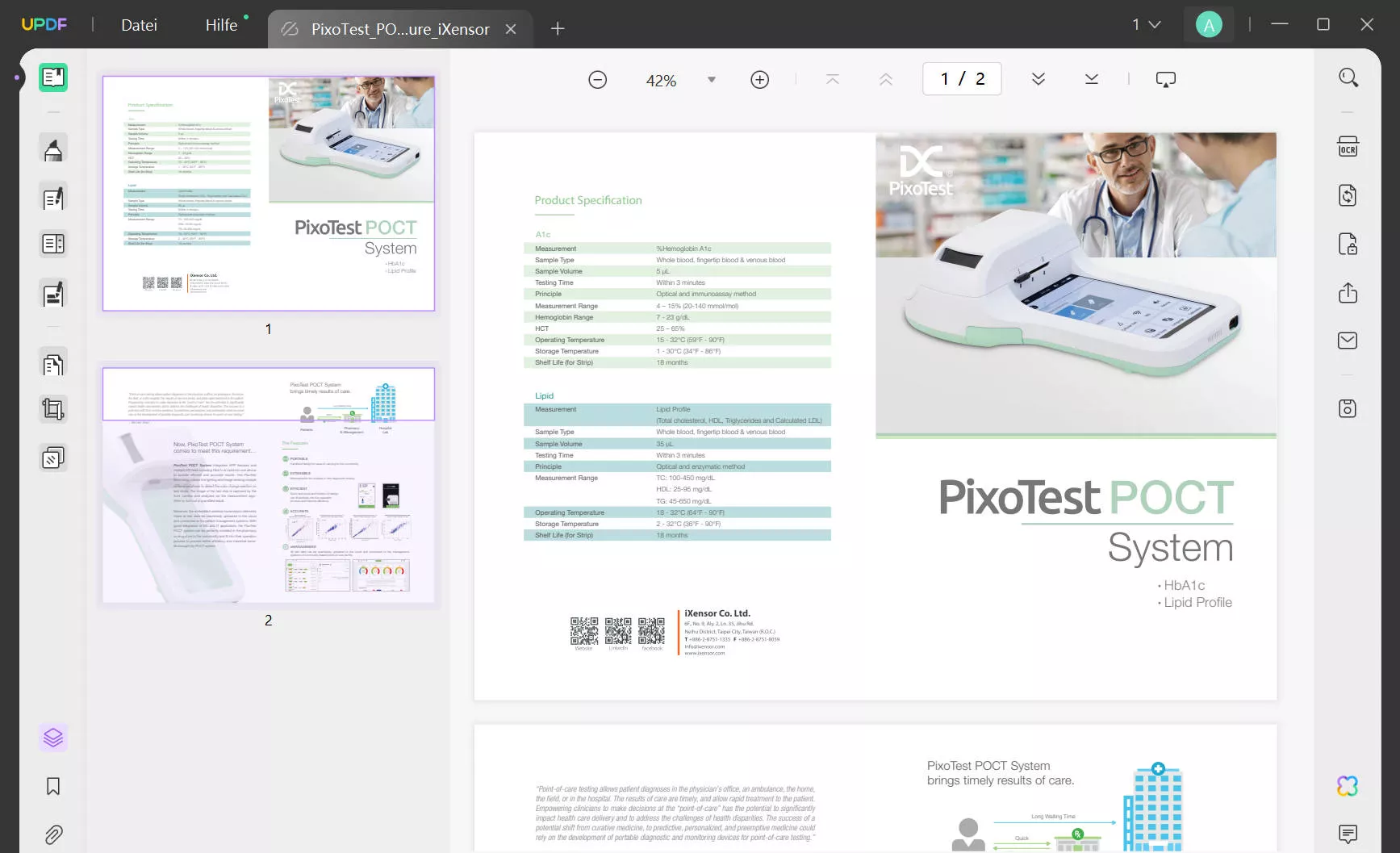Start presentation slideshow mode
The image size is (1400, 853).
(x=1166, y=79)
